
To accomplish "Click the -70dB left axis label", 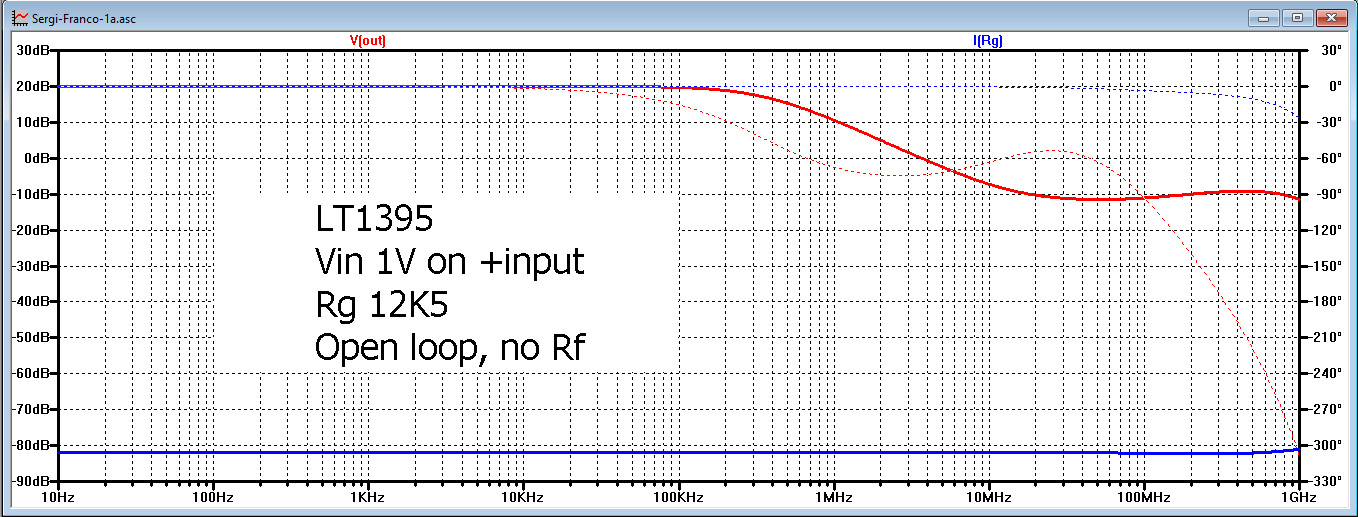I will coord(30,409).
